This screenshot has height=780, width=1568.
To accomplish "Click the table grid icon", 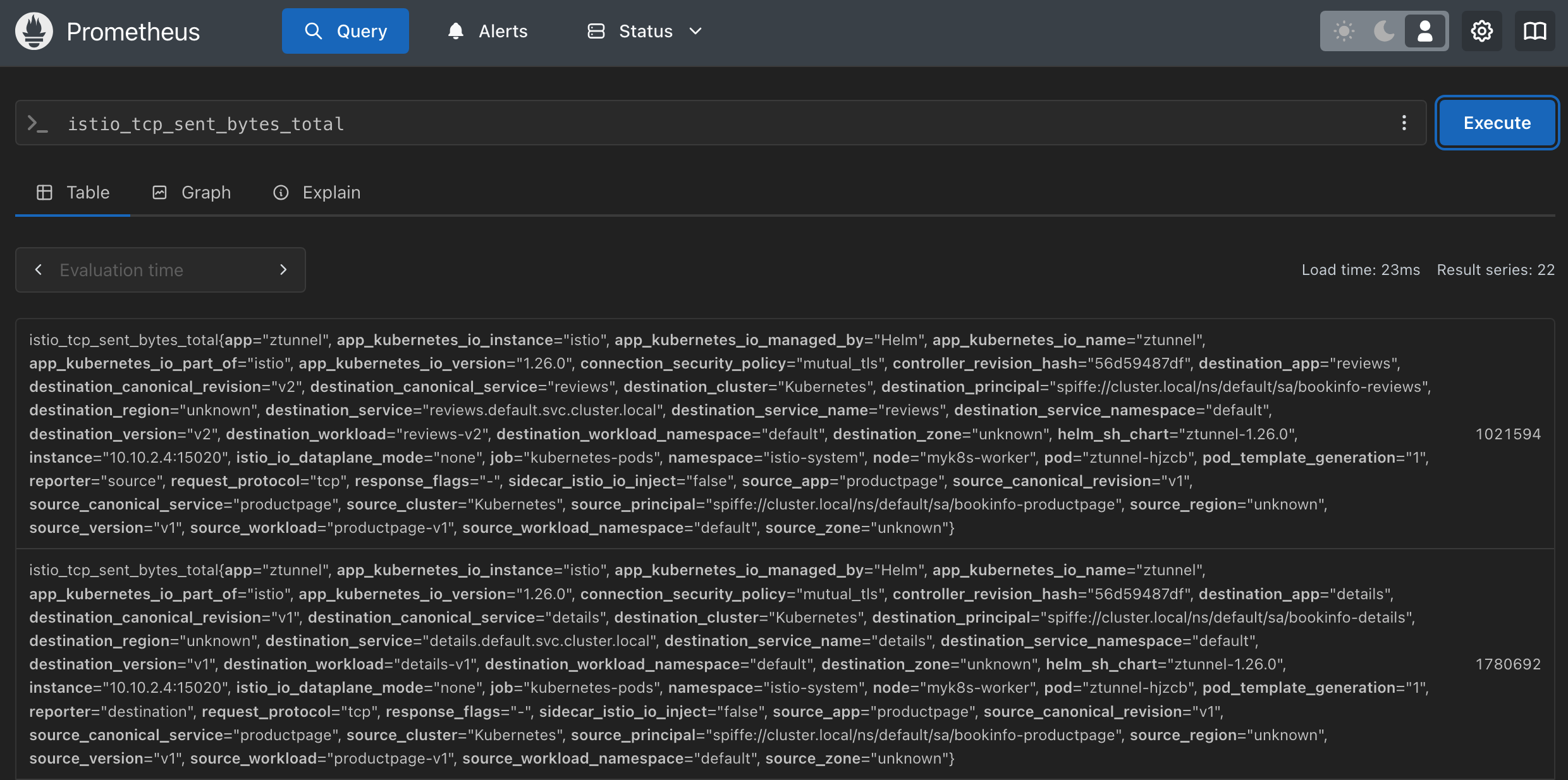I will click(x=44, y=192).
